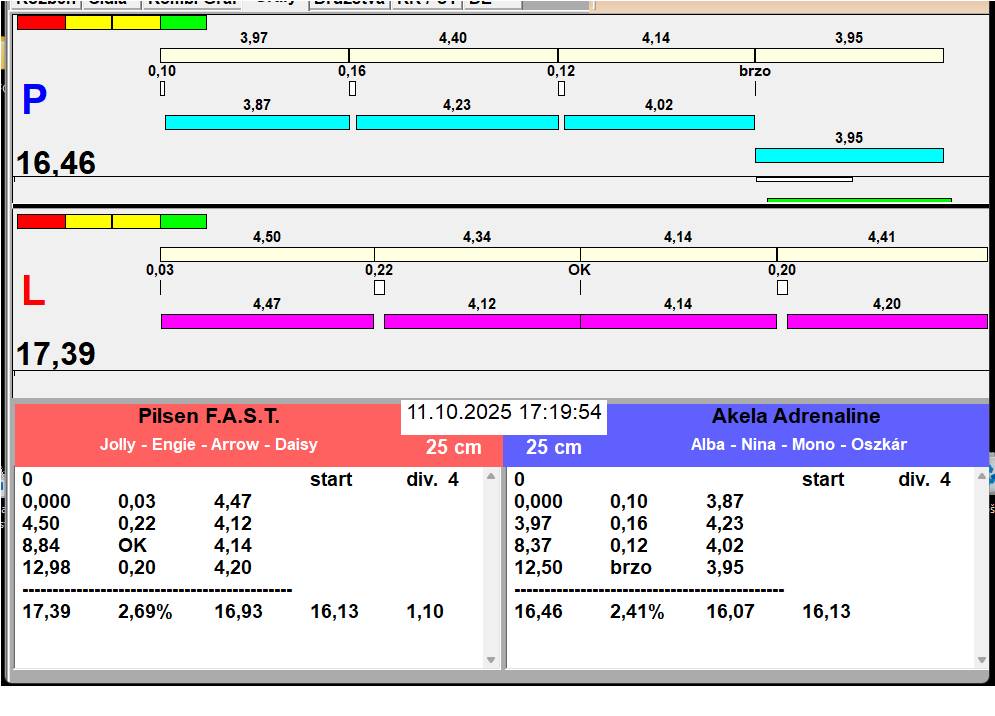
Task: Click start label in Pilsen results header
Action: tap(331, 479)
